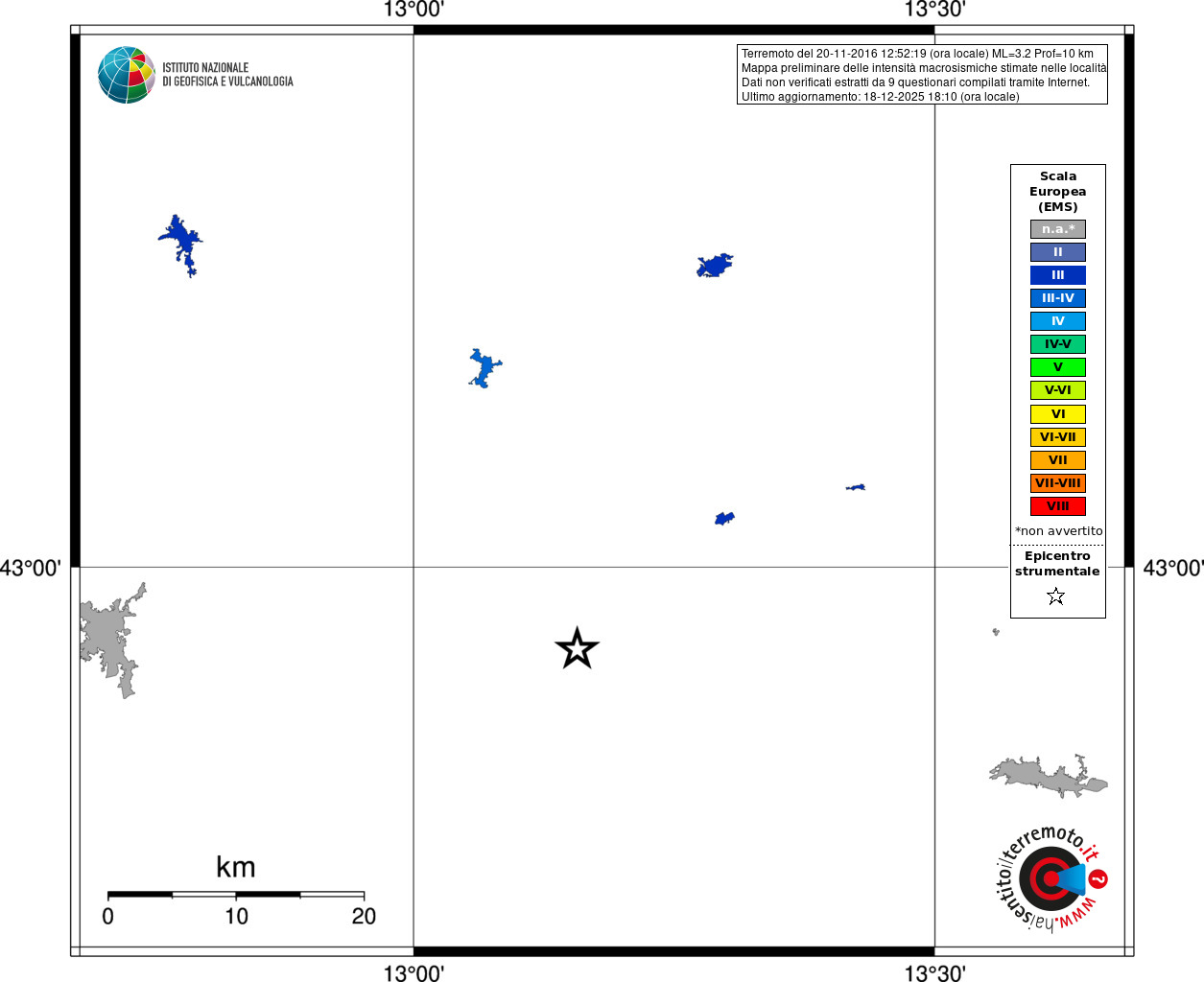Click the scale bar '0' tick label
1204x982 pixels.
tap(107, 917)
